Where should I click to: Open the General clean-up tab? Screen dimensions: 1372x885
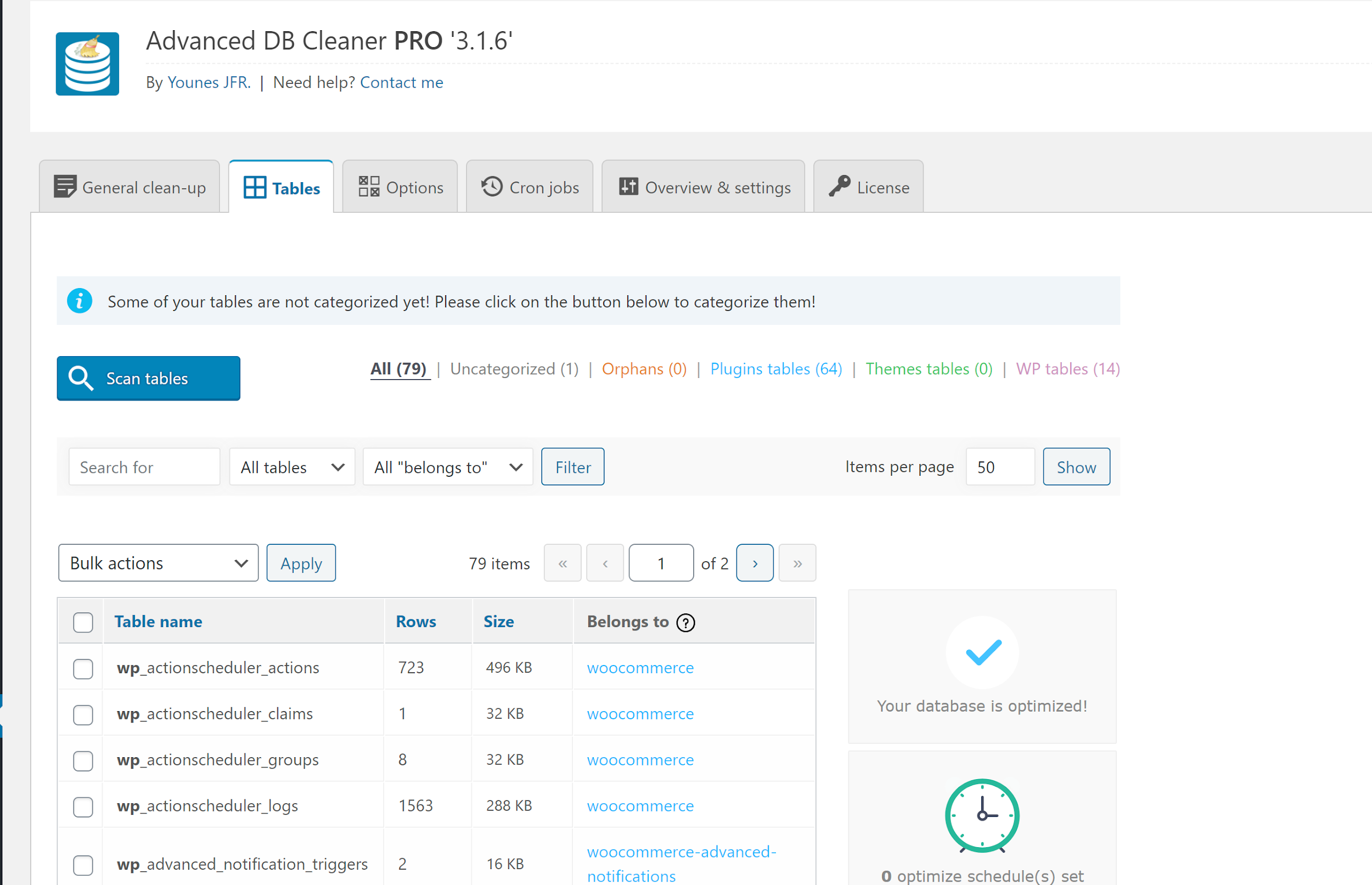click(130, 187)
